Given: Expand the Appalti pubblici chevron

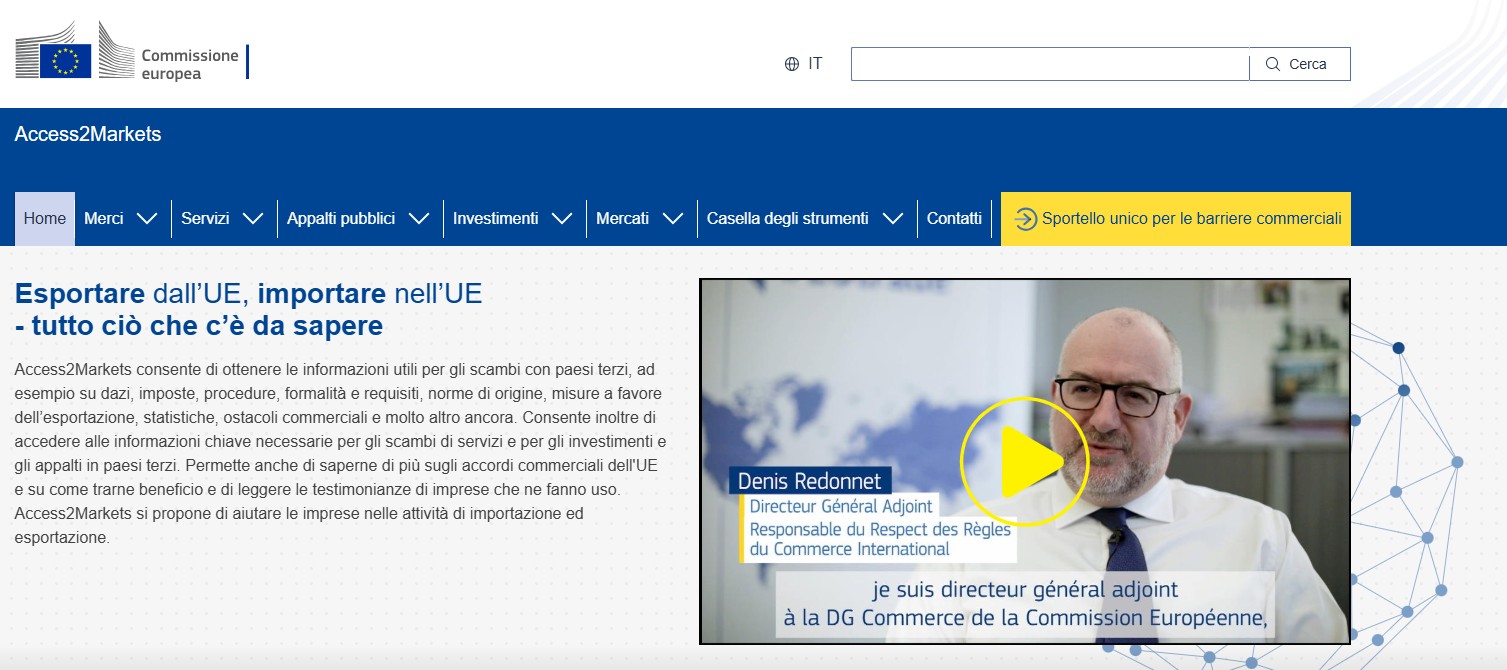Looking at the screenshot, I should [x=419, y=219].
